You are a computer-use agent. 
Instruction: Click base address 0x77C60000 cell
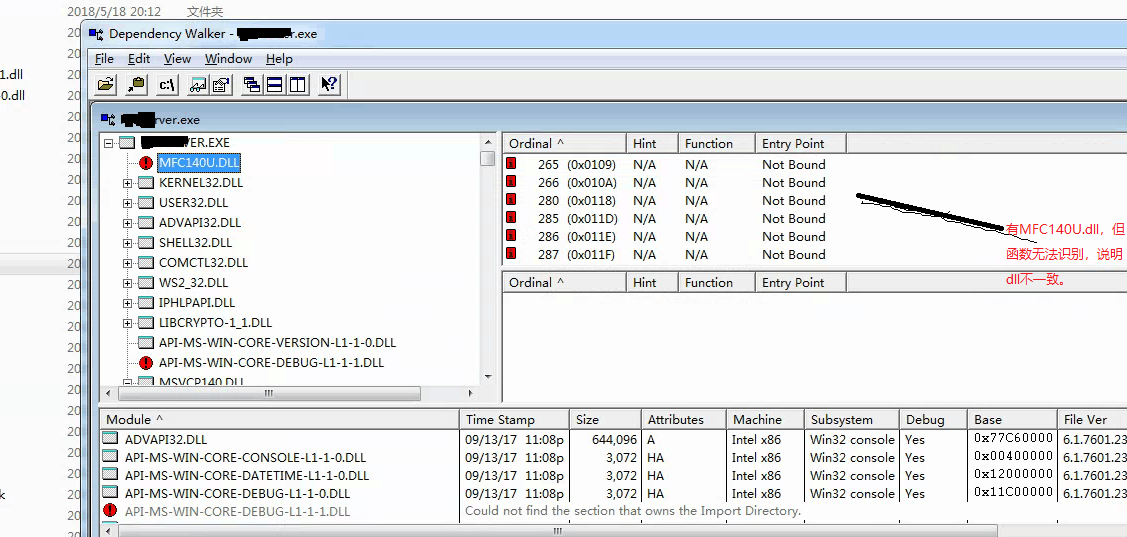[x=1013, y=438]
